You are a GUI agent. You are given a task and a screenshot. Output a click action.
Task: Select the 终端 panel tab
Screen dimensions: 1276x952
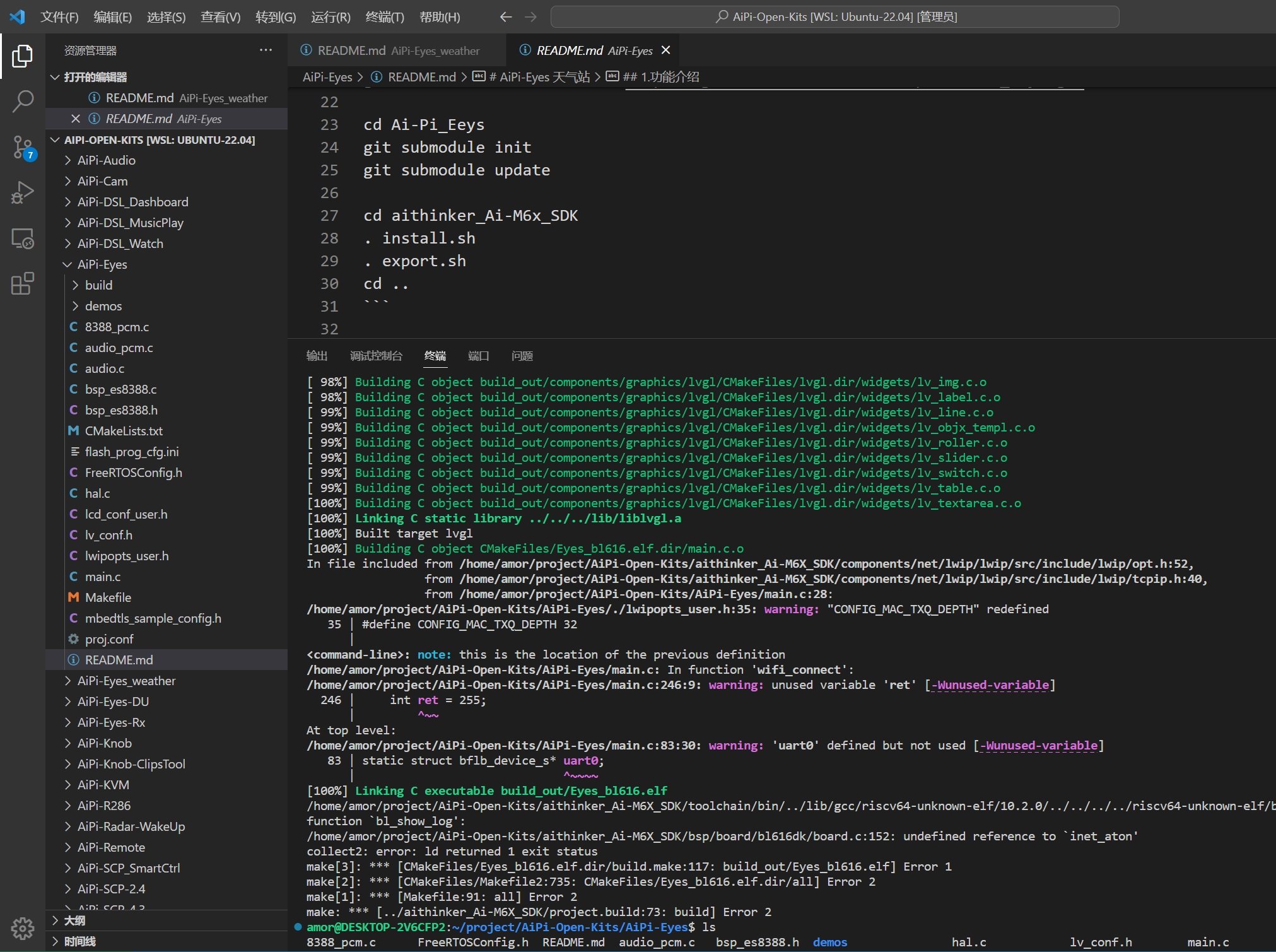435,356
